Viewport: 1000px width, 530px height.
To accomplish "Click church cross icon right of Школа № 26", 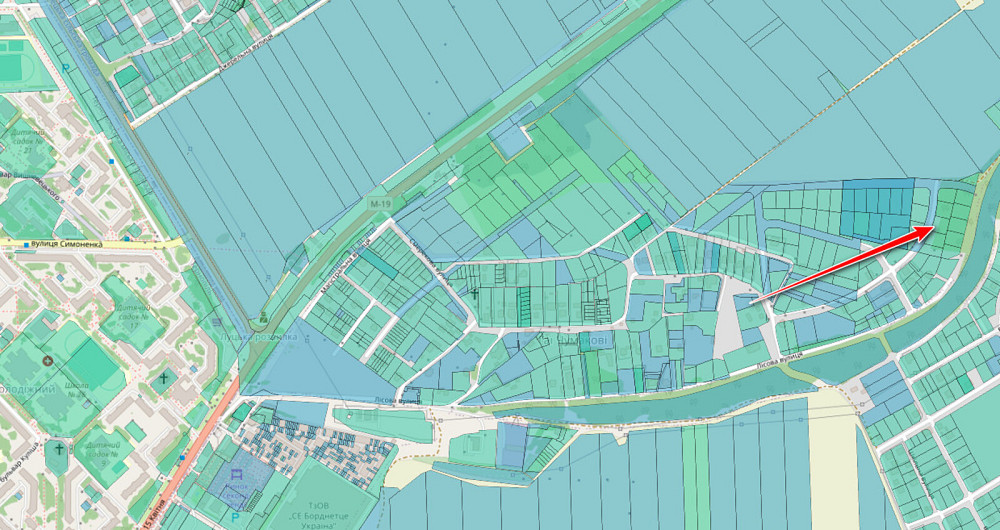I will pos(163,378).
